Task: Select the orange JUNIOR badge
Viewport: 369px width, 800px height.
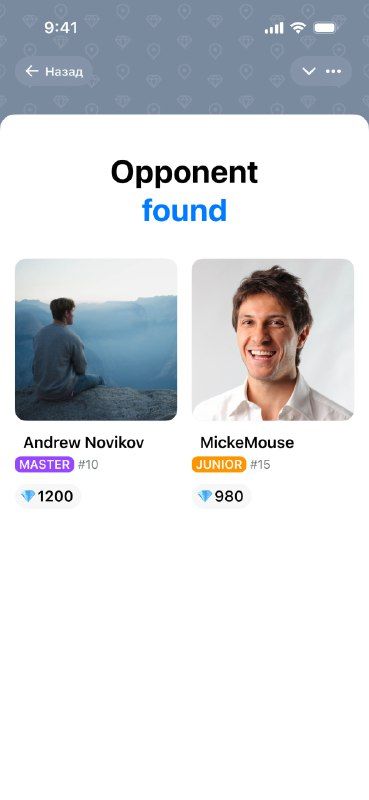Action: click(219, 464)
